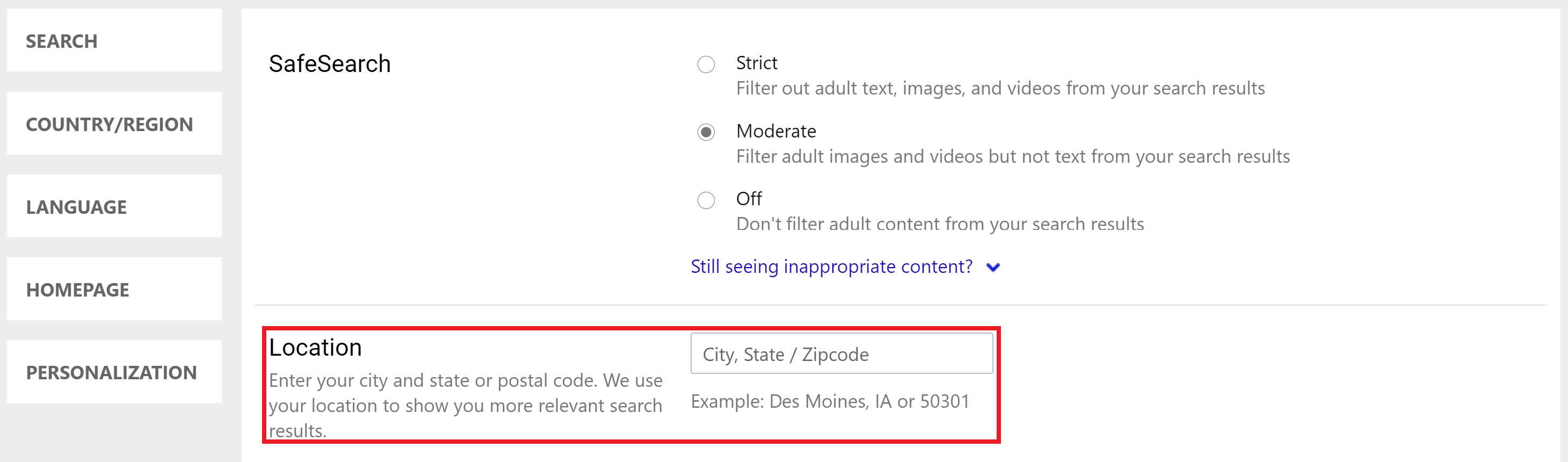The height and width of the screenshot is (462, 1568).
Task: Click the 'Example: Des Moines, IA' hint text
Action: click(830, 402)
